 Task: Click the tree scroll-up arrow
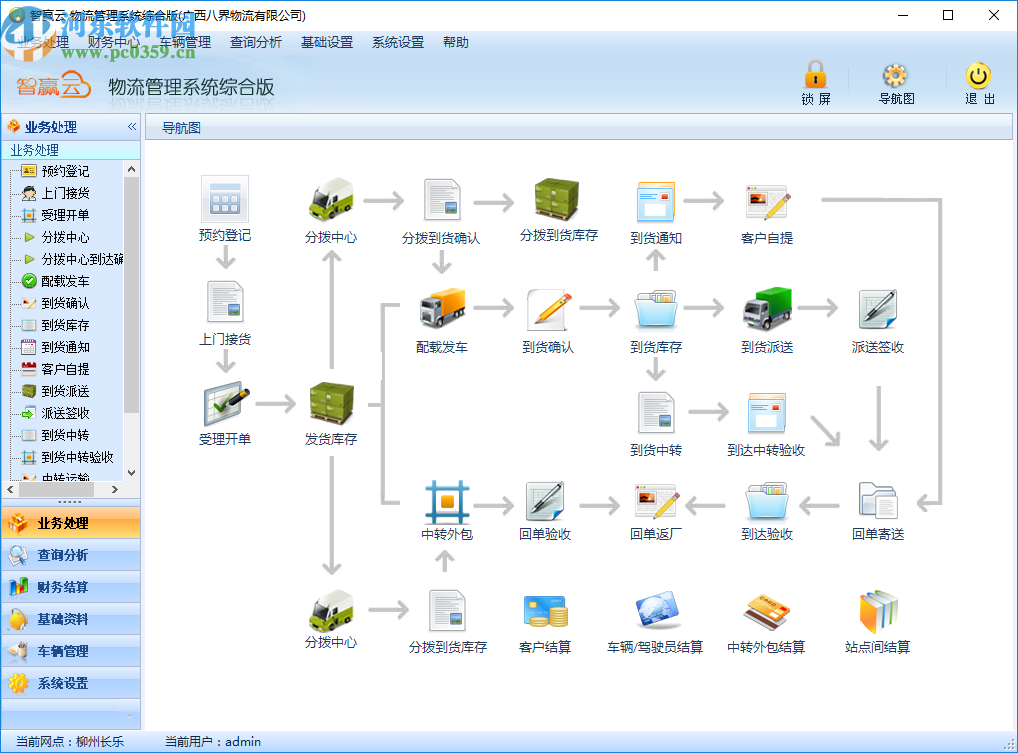click(131, 169)
